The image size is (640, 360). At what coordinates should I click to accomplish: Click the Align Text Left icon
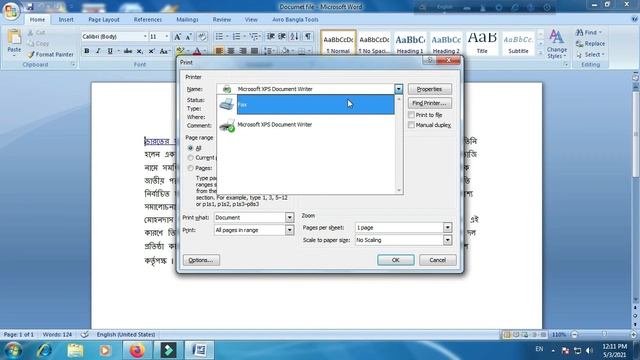coord(220,51)
